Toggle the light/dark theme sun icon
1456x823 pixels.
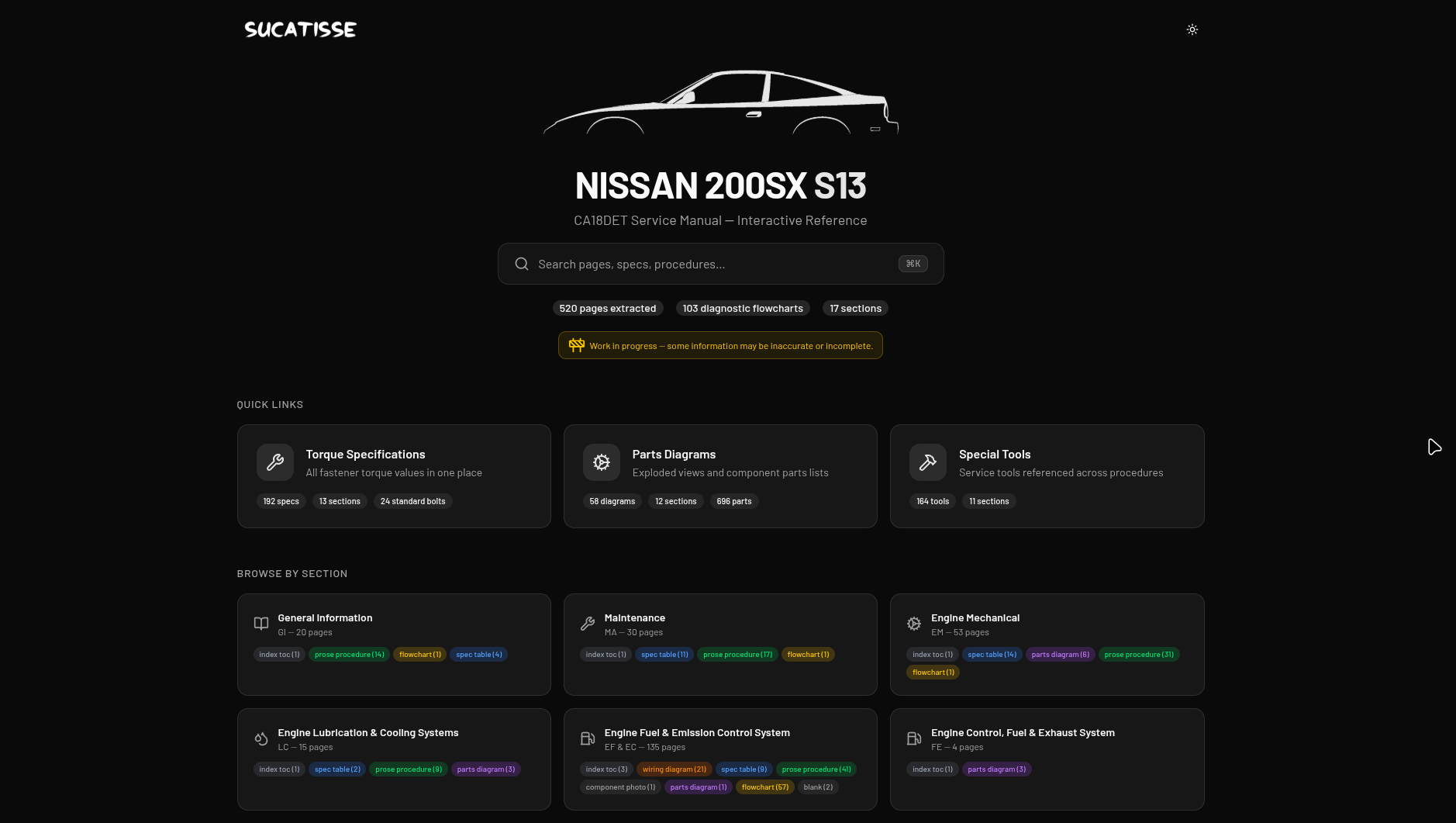click(x=1192, y=29)
